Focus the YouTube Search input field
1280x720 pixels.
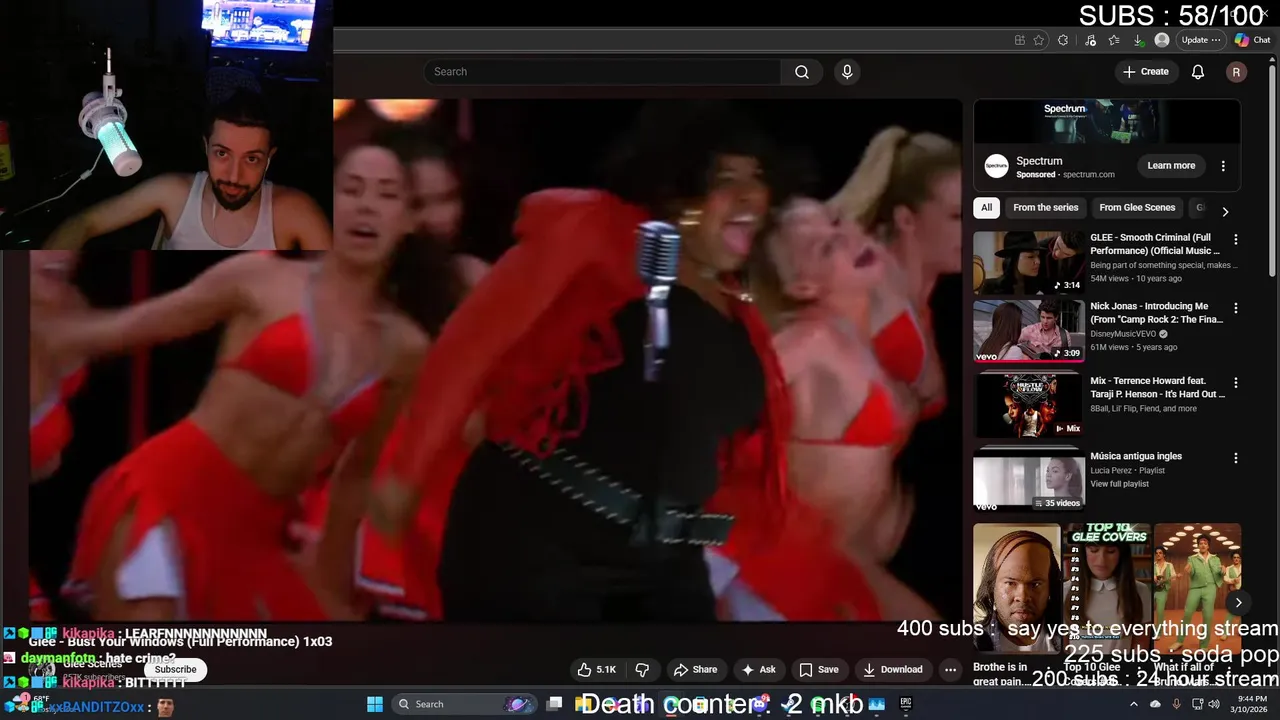(x=603, y=72)
